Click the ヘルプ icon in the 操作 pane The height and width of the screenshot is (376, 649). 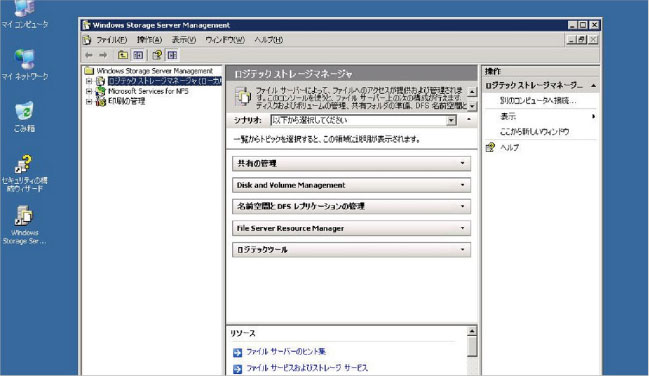(490, 147)
